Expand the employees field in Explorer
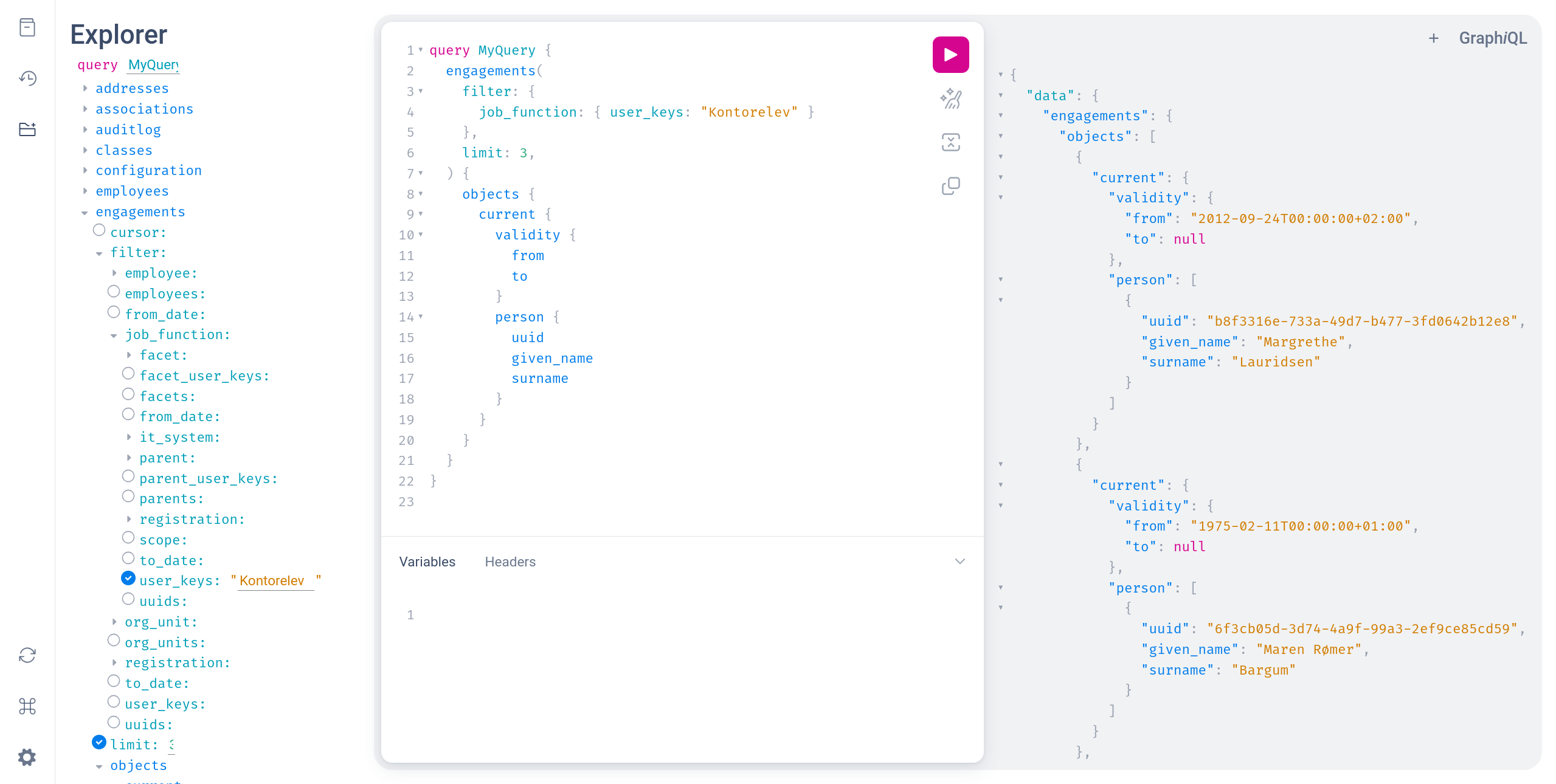 click(85, 191)
